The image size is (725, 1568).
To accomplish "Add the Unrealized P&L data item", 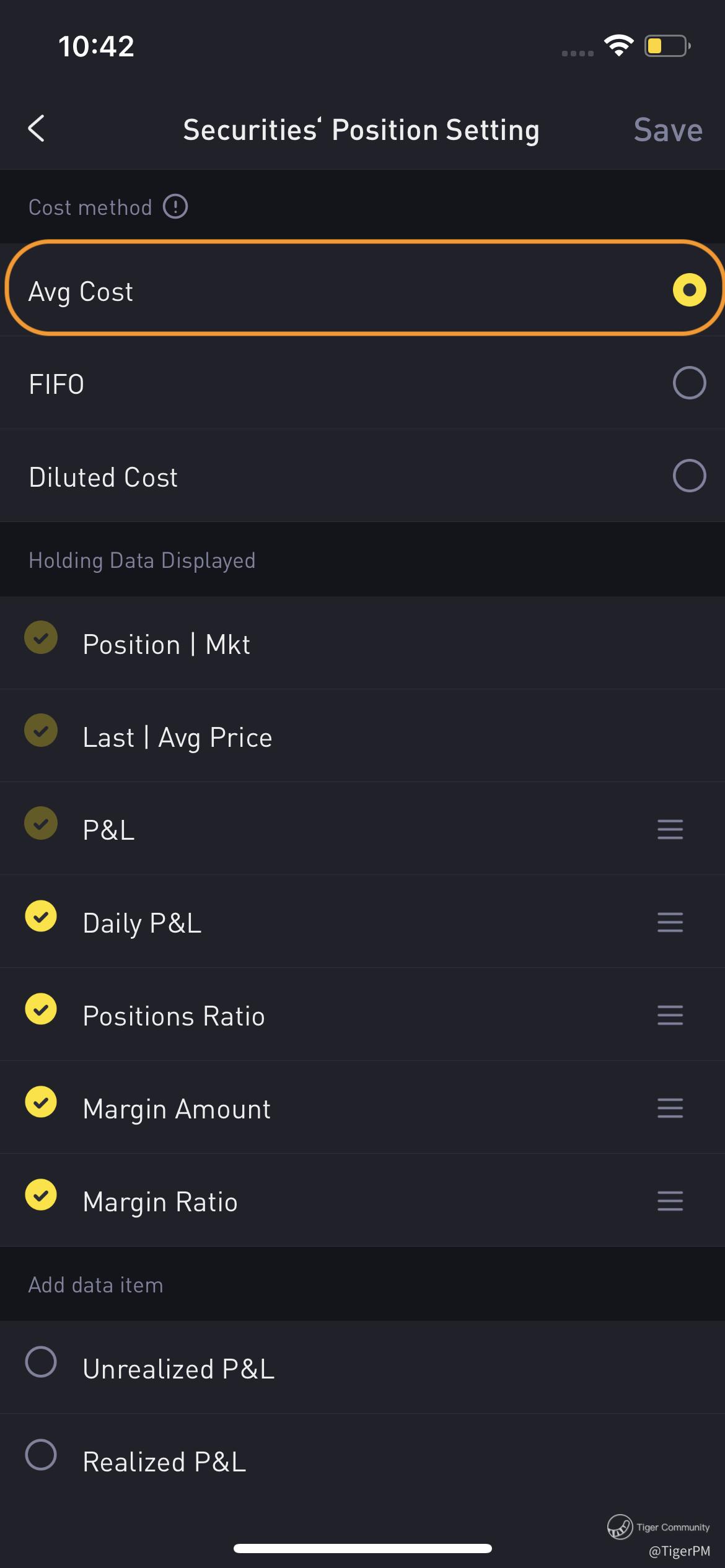I will click(41, 1362).
